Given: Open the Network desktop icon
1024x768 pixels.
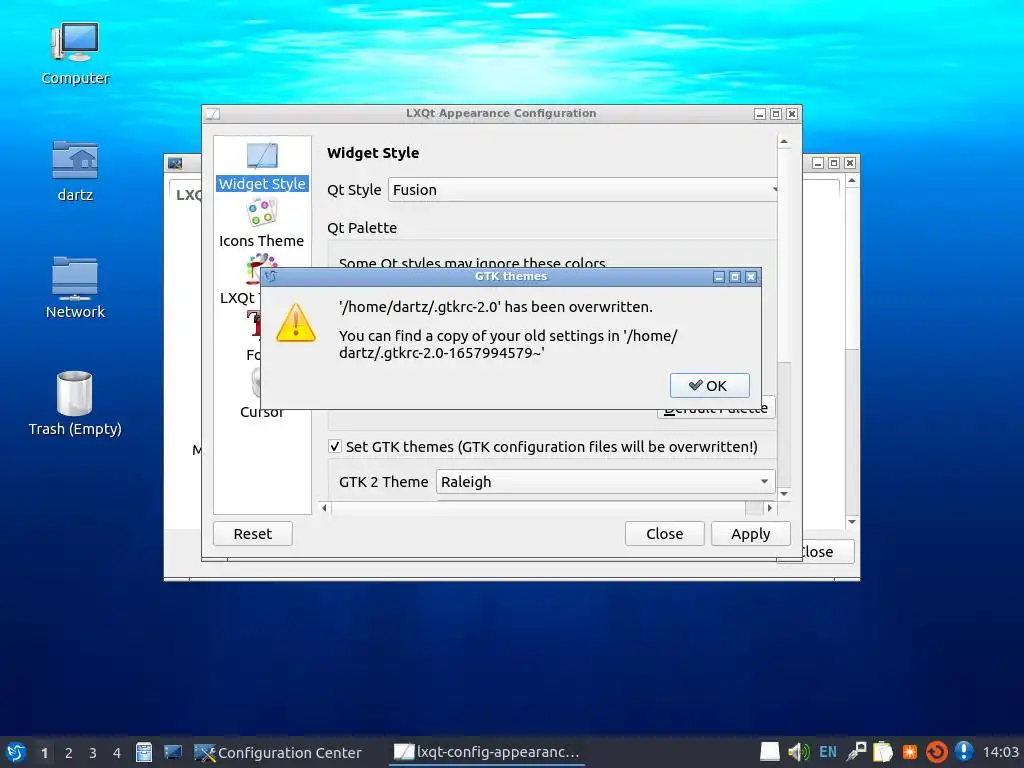Looking at the screenshot, I should pos(75,287).
